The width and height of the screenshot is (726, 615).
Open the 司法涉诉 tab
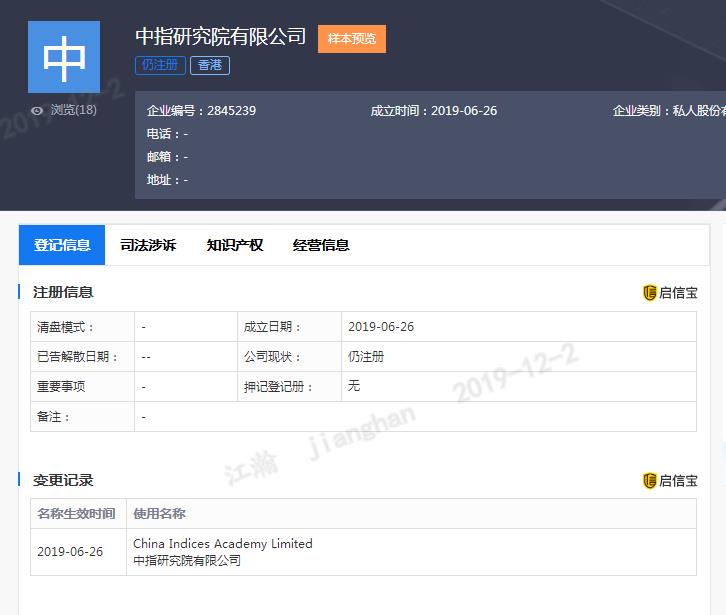point(148,245)
